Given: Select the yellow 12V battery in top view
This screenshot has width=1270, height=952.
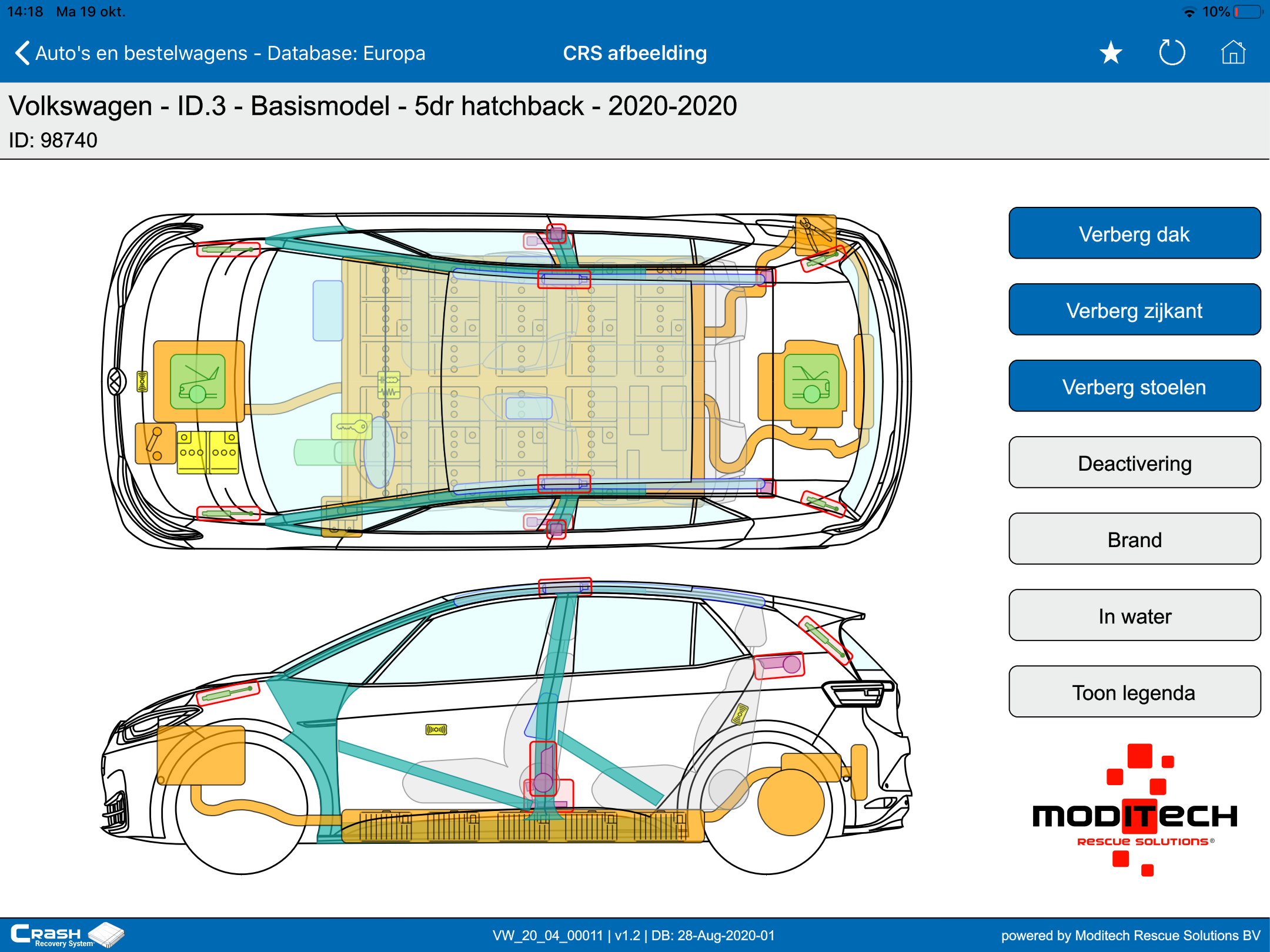Looking at the screenshot, I should click(208, 452).
